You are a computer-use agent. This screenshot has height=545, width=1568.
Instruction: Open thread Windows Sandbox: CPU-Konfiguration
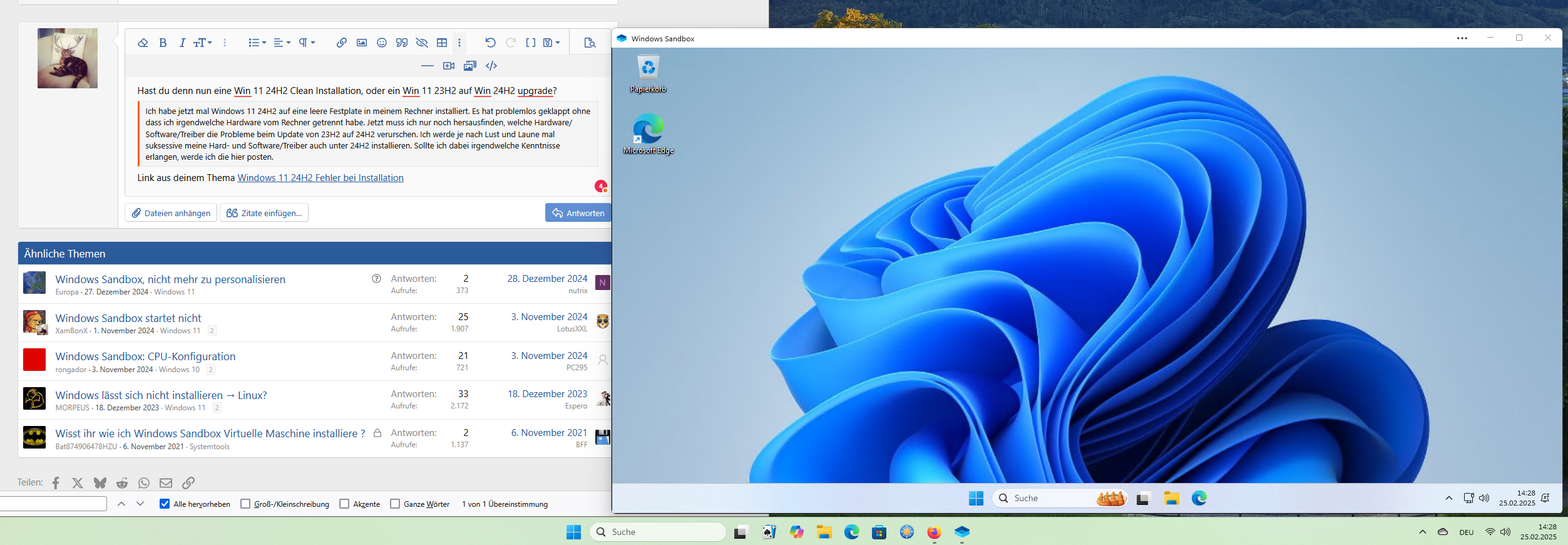tap(145, 356)
